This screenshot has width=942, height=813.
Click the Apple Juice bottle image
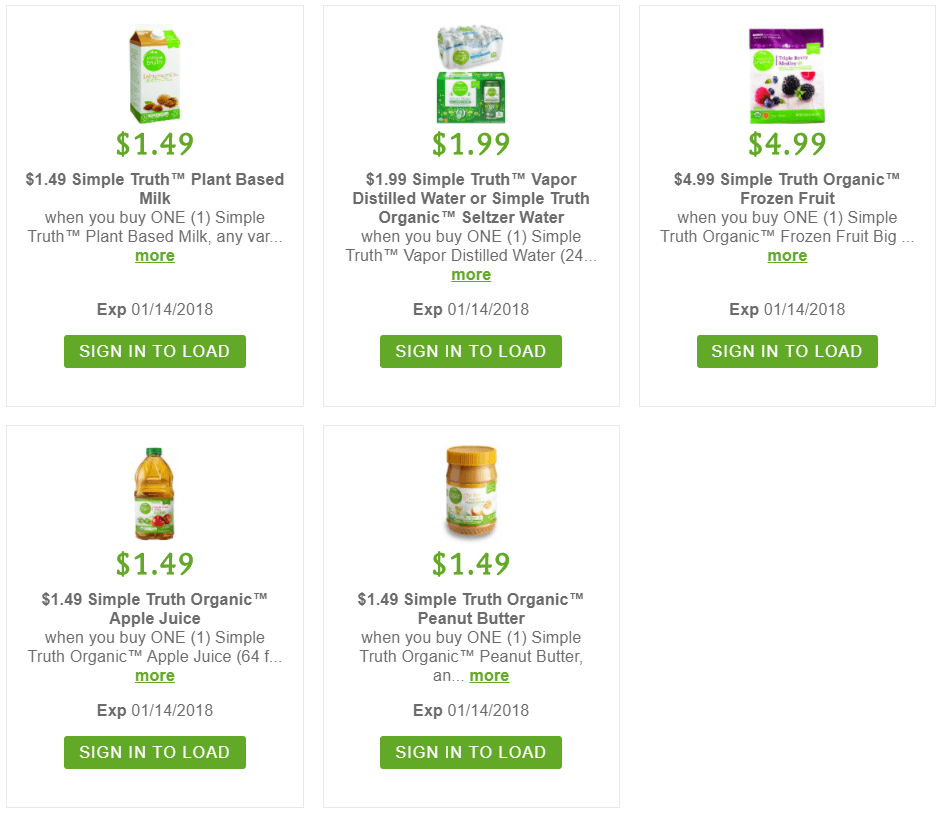[x=154, y=495]
